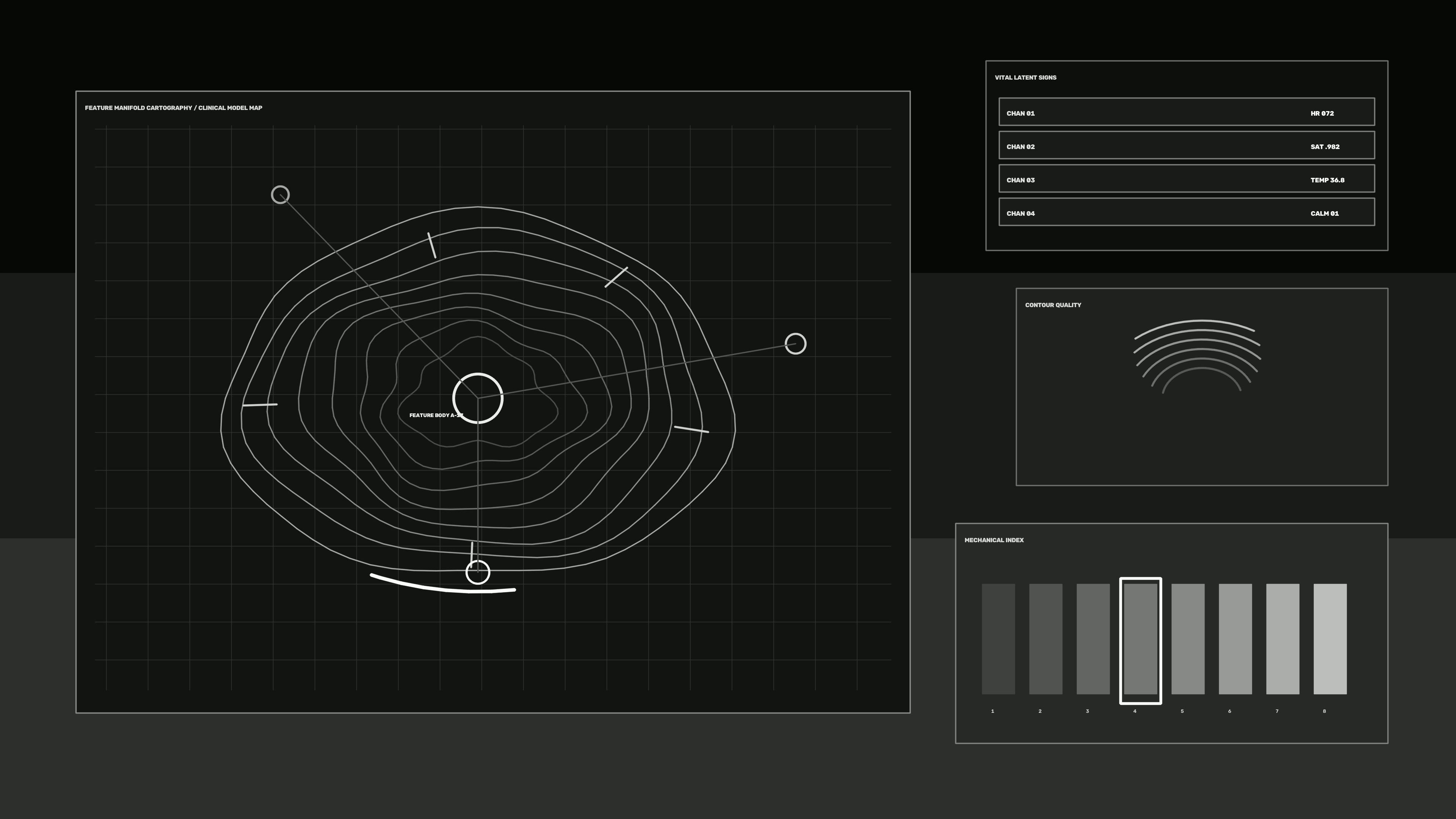Viewport: 1456px width, 819px height.
Task: Pick mechanical index swatch 3
Action: click(x=1093, y=639)
